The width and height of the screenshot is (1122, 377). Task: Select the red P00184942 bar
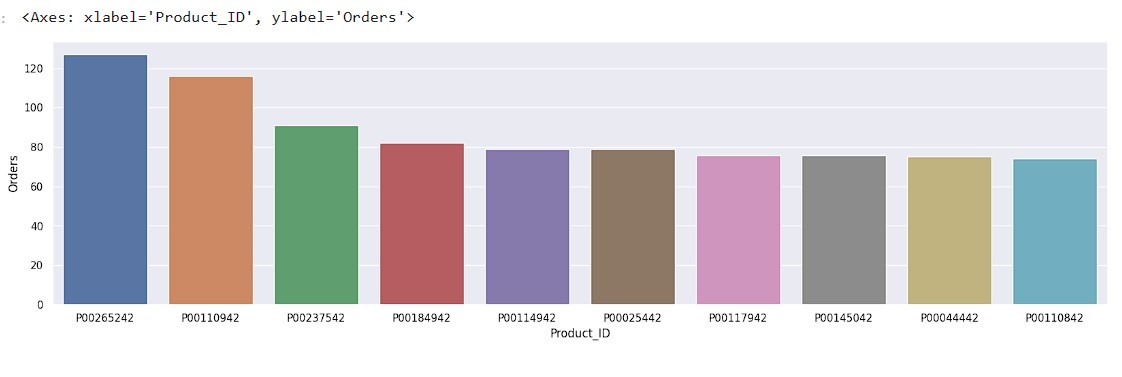click(x=422, y=224)
